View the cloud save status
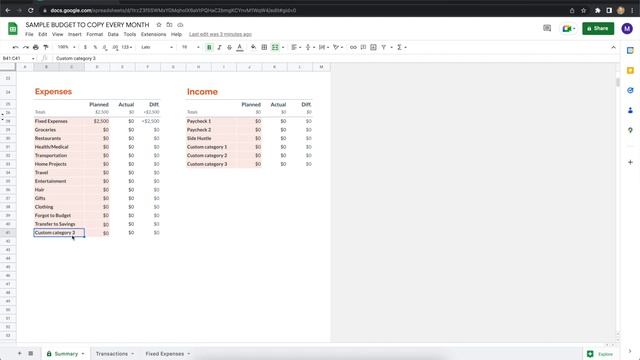 (x=180, y=25)
